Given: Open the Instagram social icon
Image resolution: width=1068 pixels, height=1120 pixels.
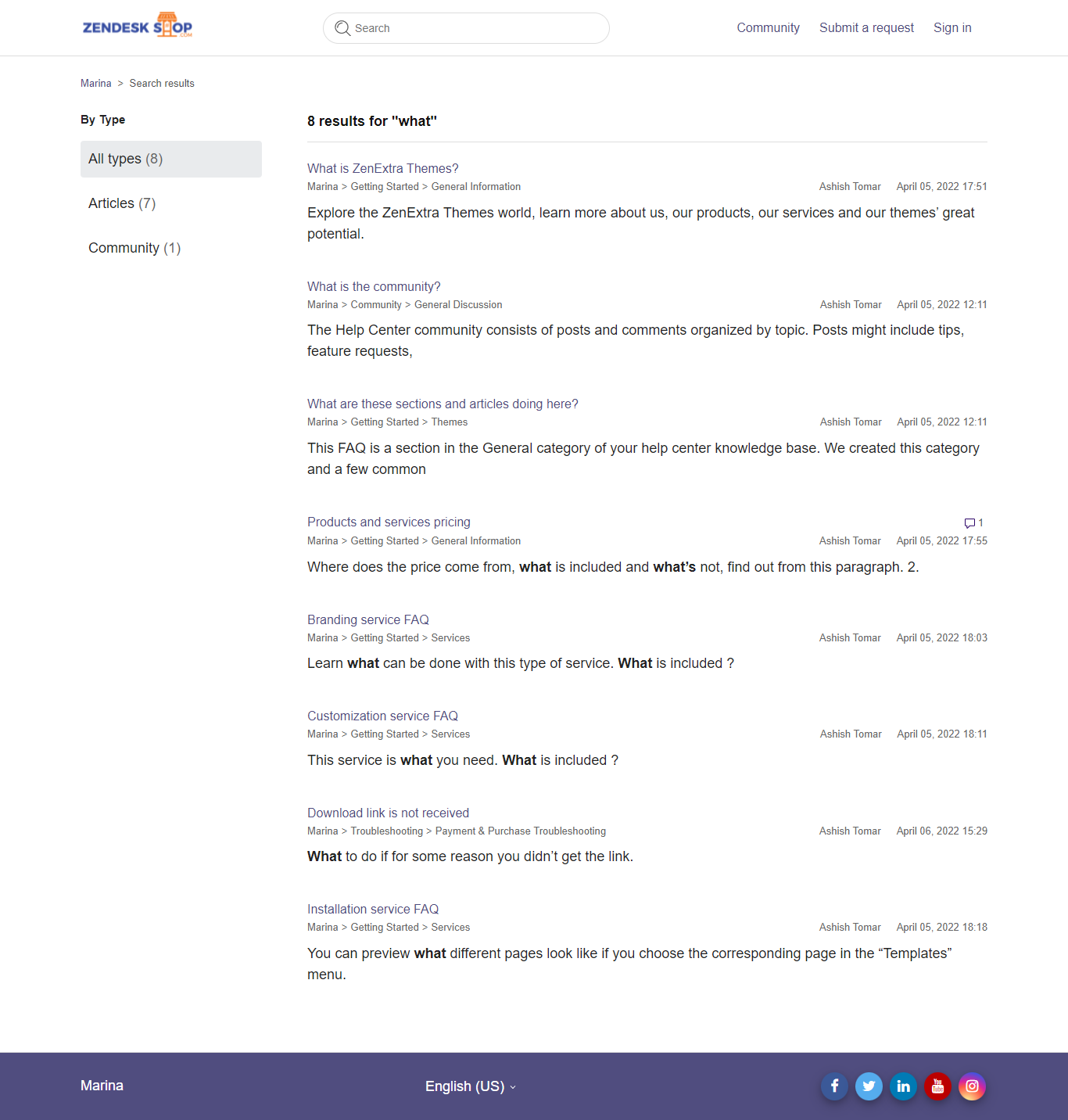Looking at the screenshot, I should click(x=972, y=1086).
